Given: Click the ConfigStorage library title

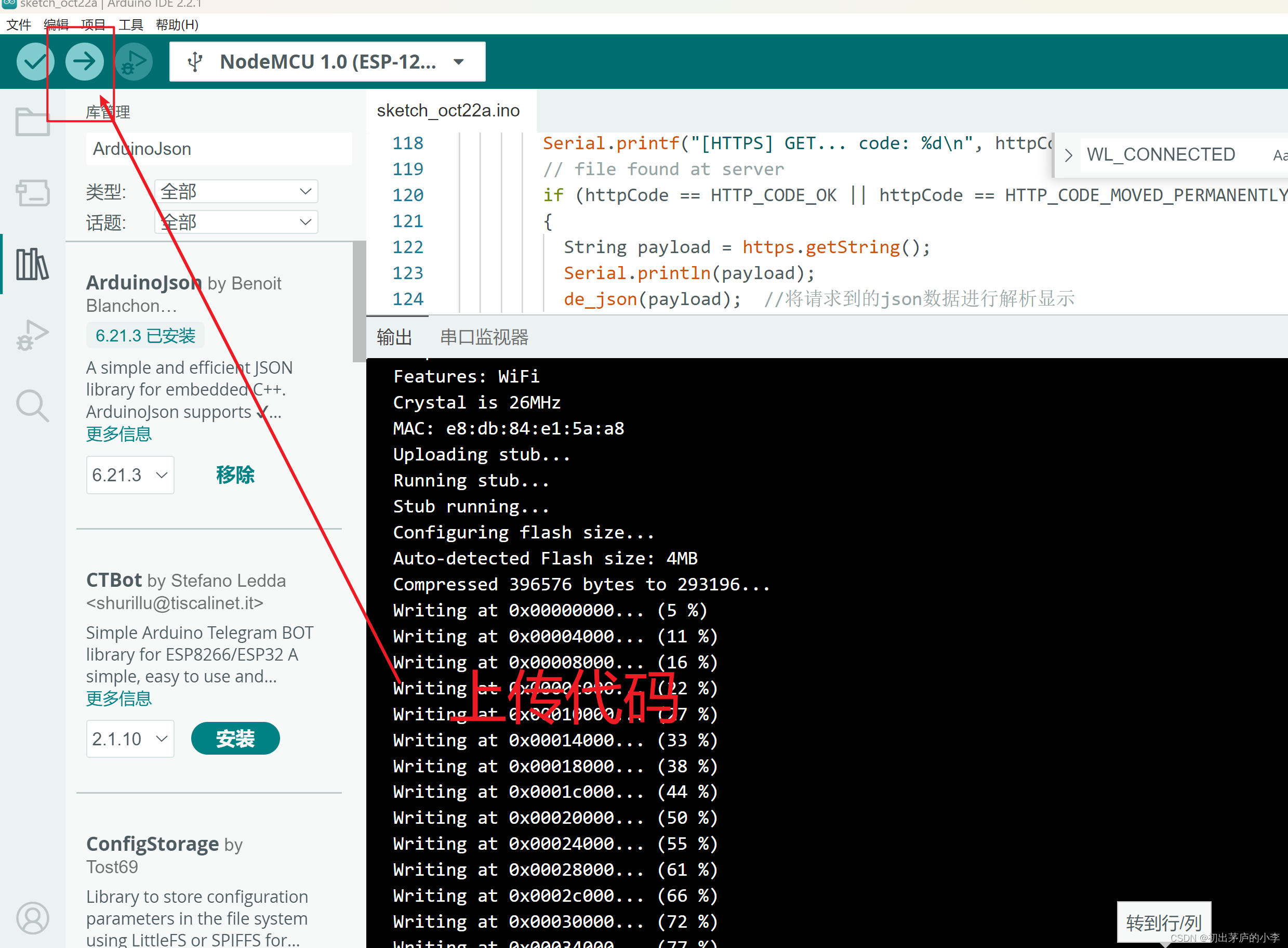Looking at the screenshot, I should pos(153,845).
